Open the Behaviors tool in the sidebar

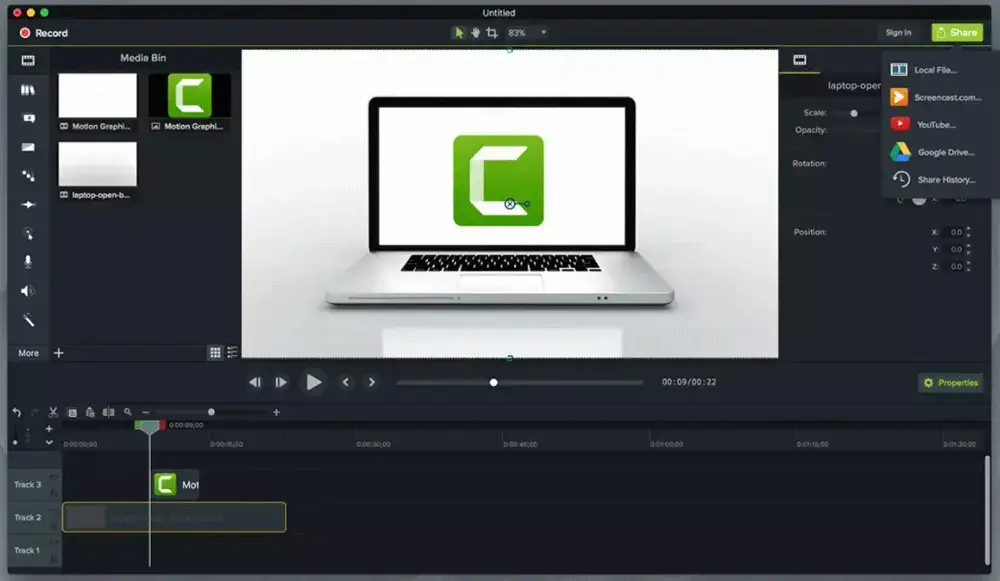point(28,175)
